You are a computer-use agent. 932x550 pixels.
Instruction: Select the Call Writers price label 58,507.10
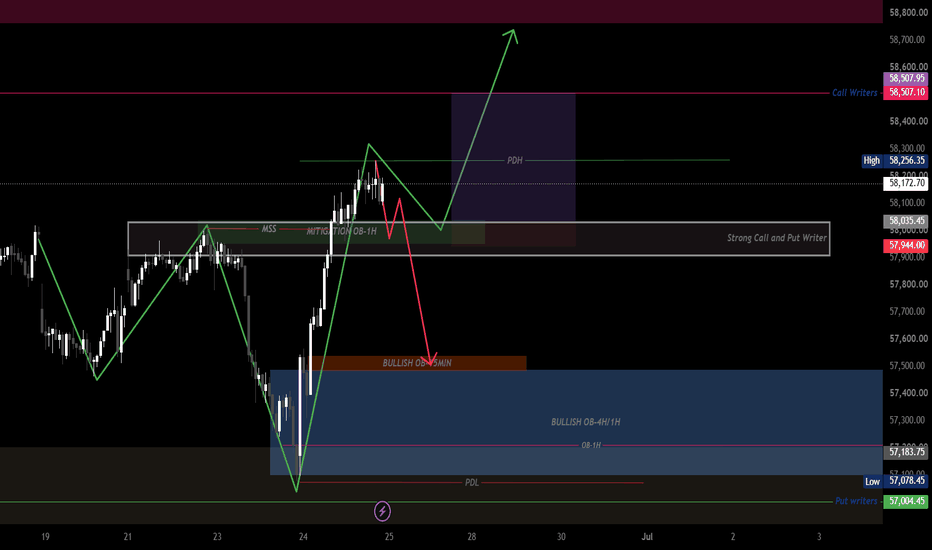(x=905, y=92)
